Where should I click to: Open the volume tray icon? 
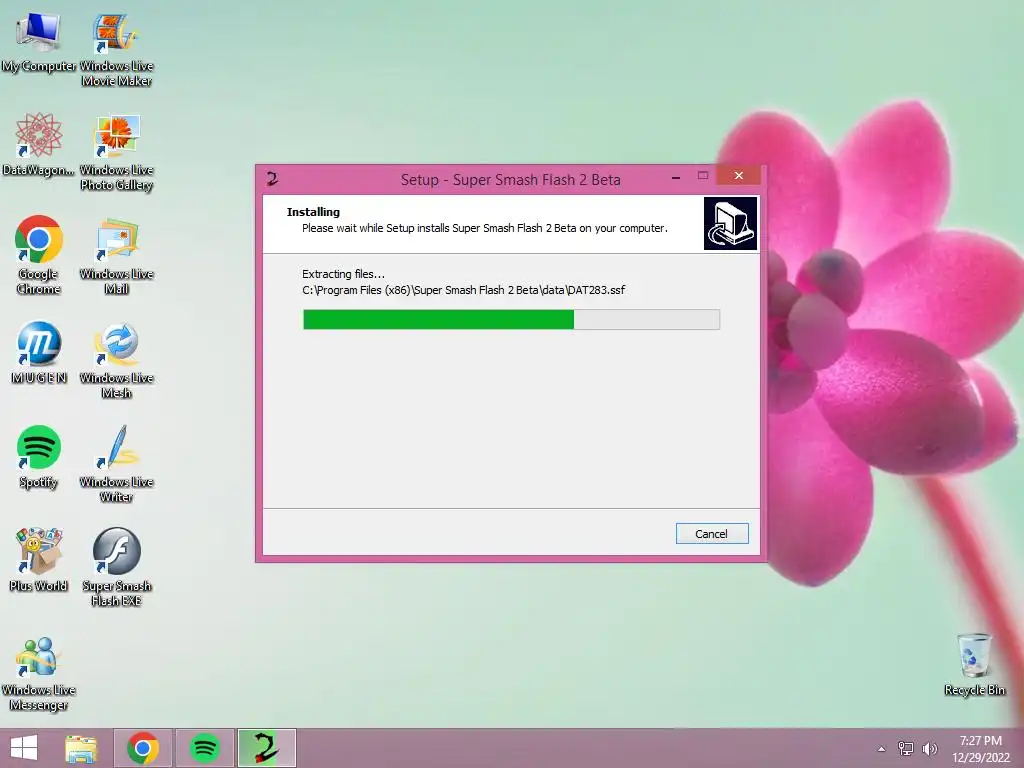[x=930, y=748]
